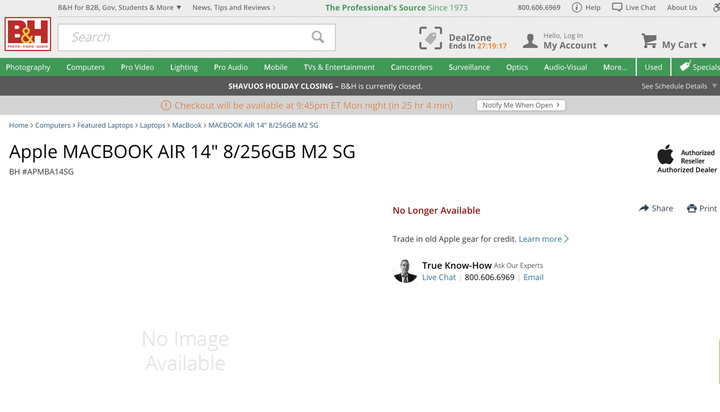Open the shopping cart icon
Viewport: 720px width, 412px height.
point(649,41)
